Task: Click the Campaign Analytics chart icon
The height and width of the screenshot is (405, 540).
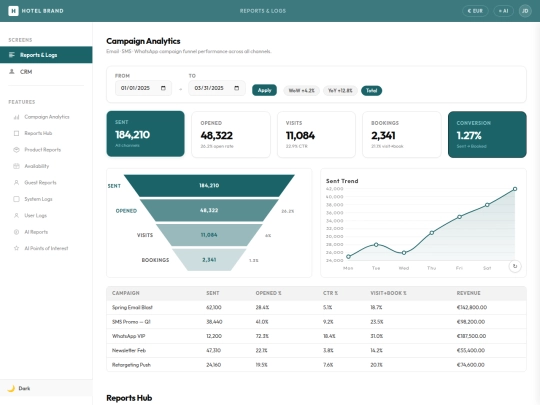Action: click(x=16, y=117)
